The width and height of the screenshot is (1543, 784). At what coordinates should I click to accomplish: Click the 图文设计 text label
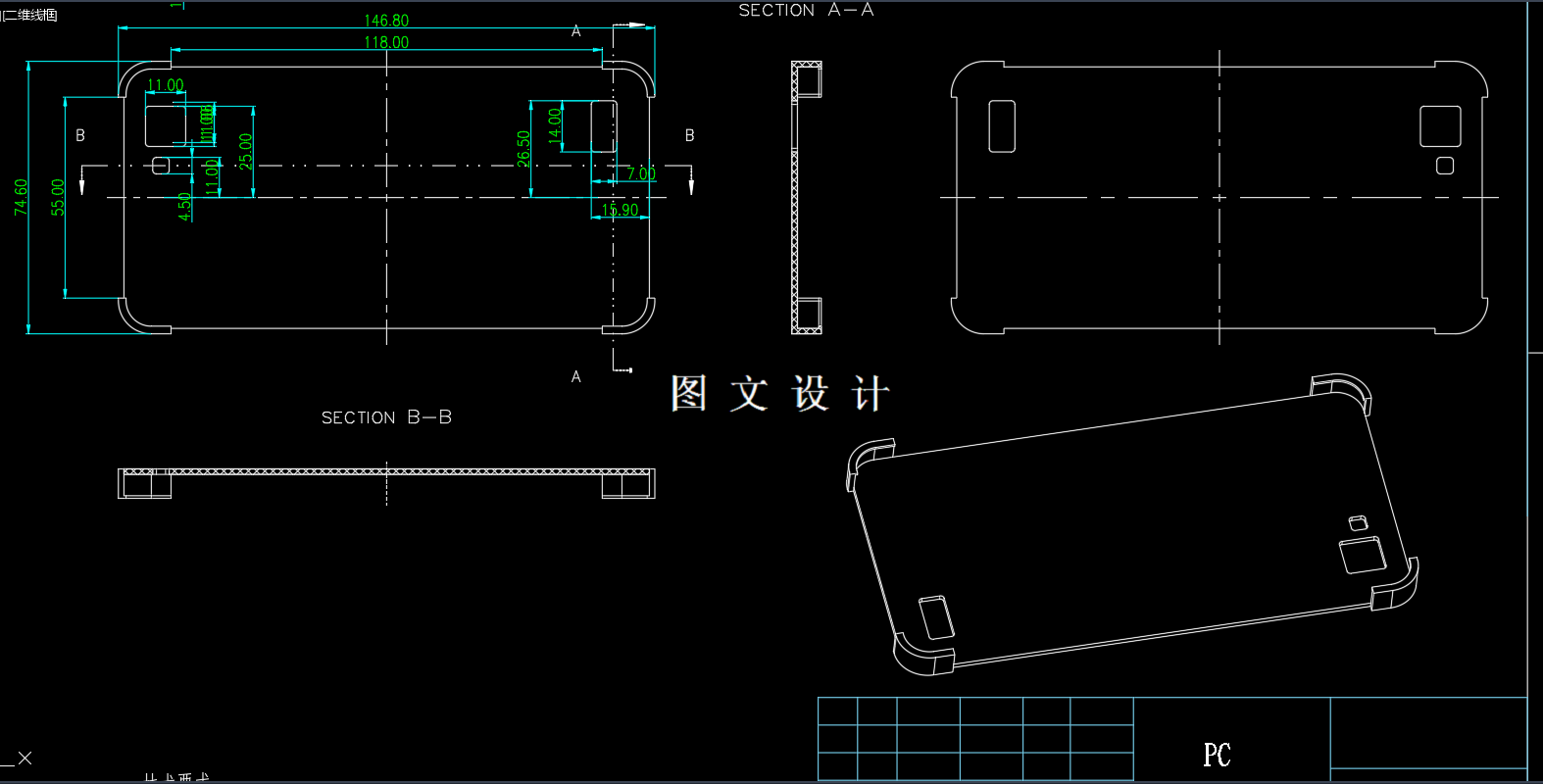780,394
